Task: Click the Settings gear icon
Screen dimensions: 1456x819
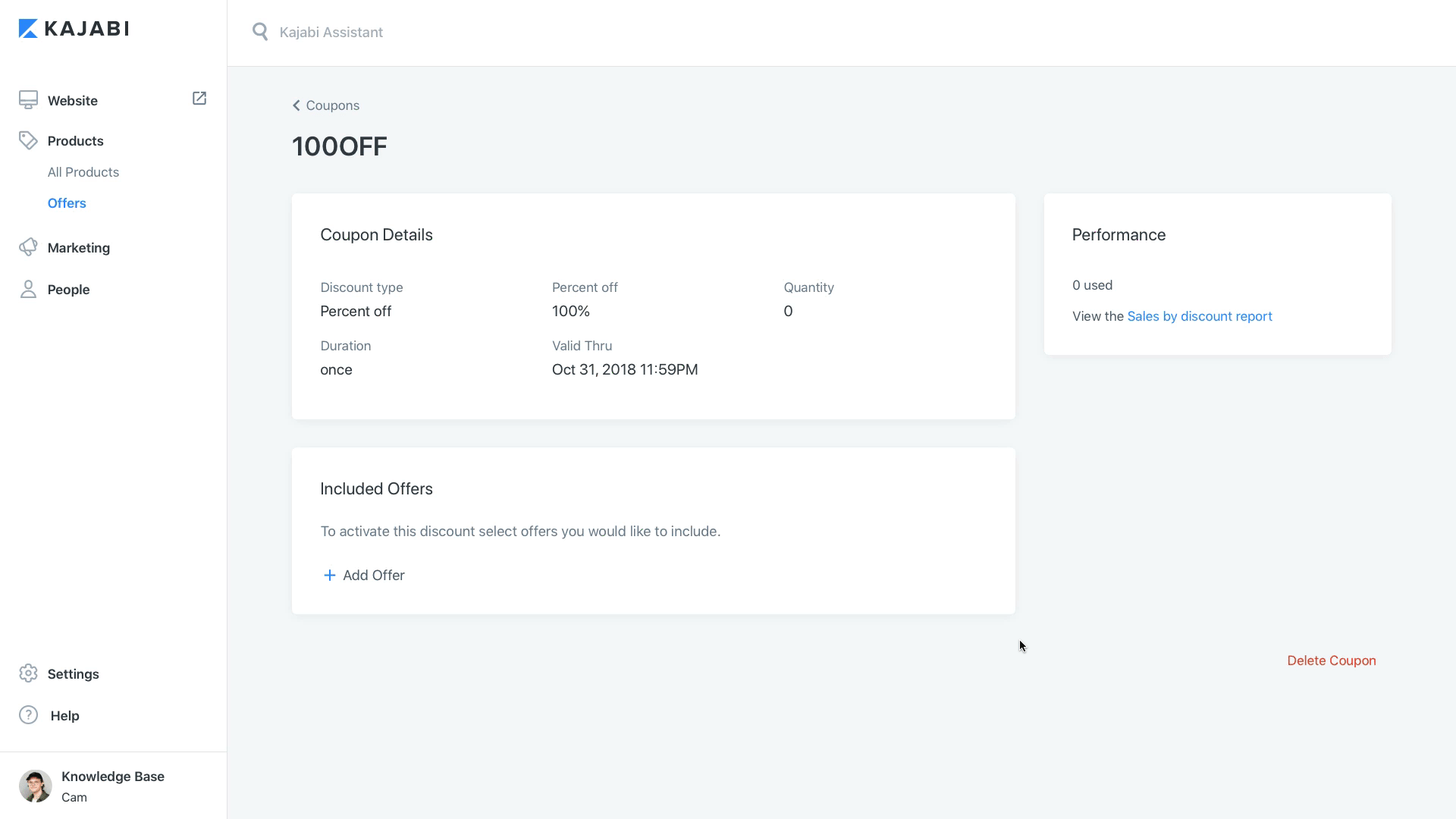Action: click(x=28, y=673)
